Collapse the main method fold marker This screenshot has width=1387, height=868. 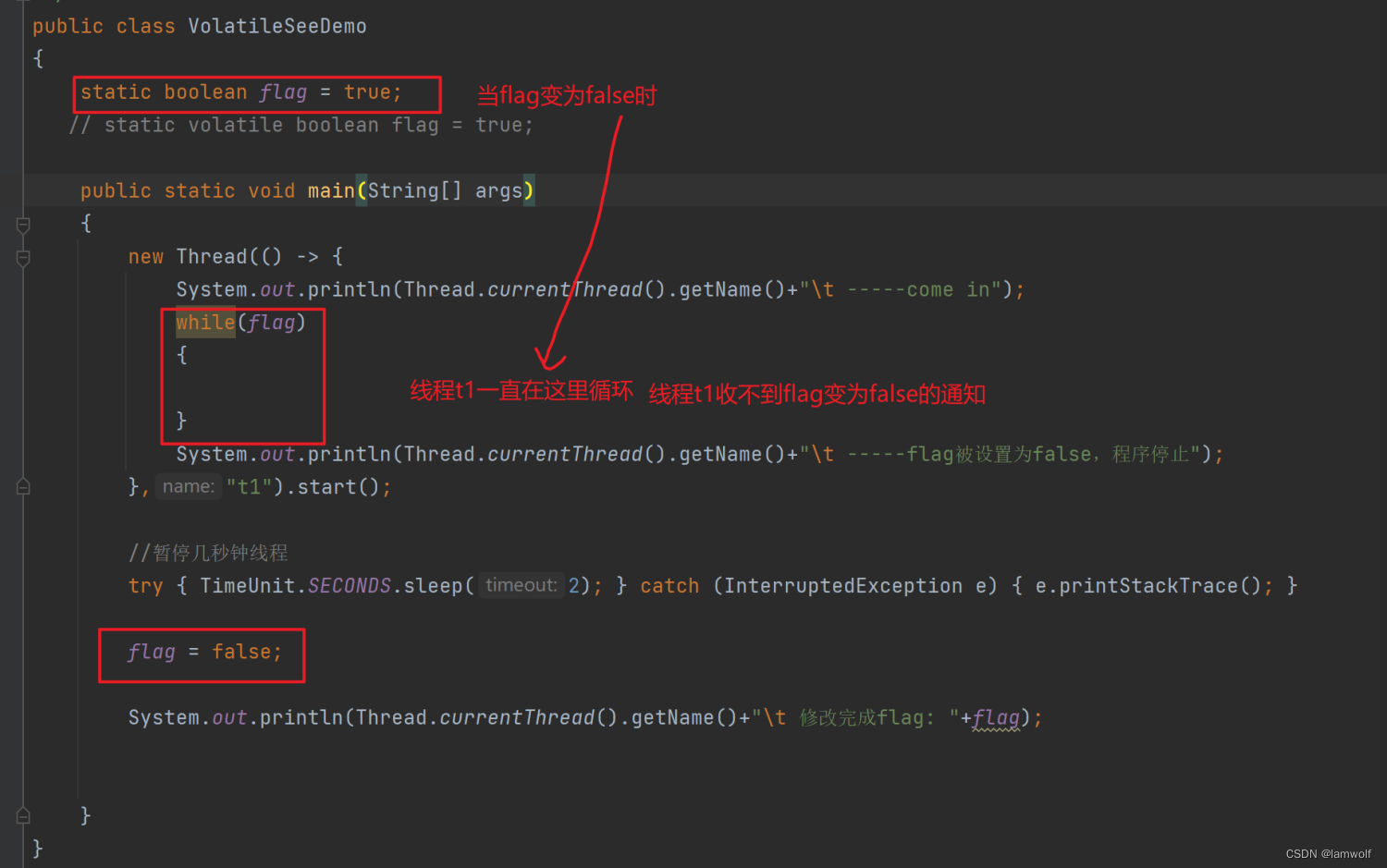(23, 225)
